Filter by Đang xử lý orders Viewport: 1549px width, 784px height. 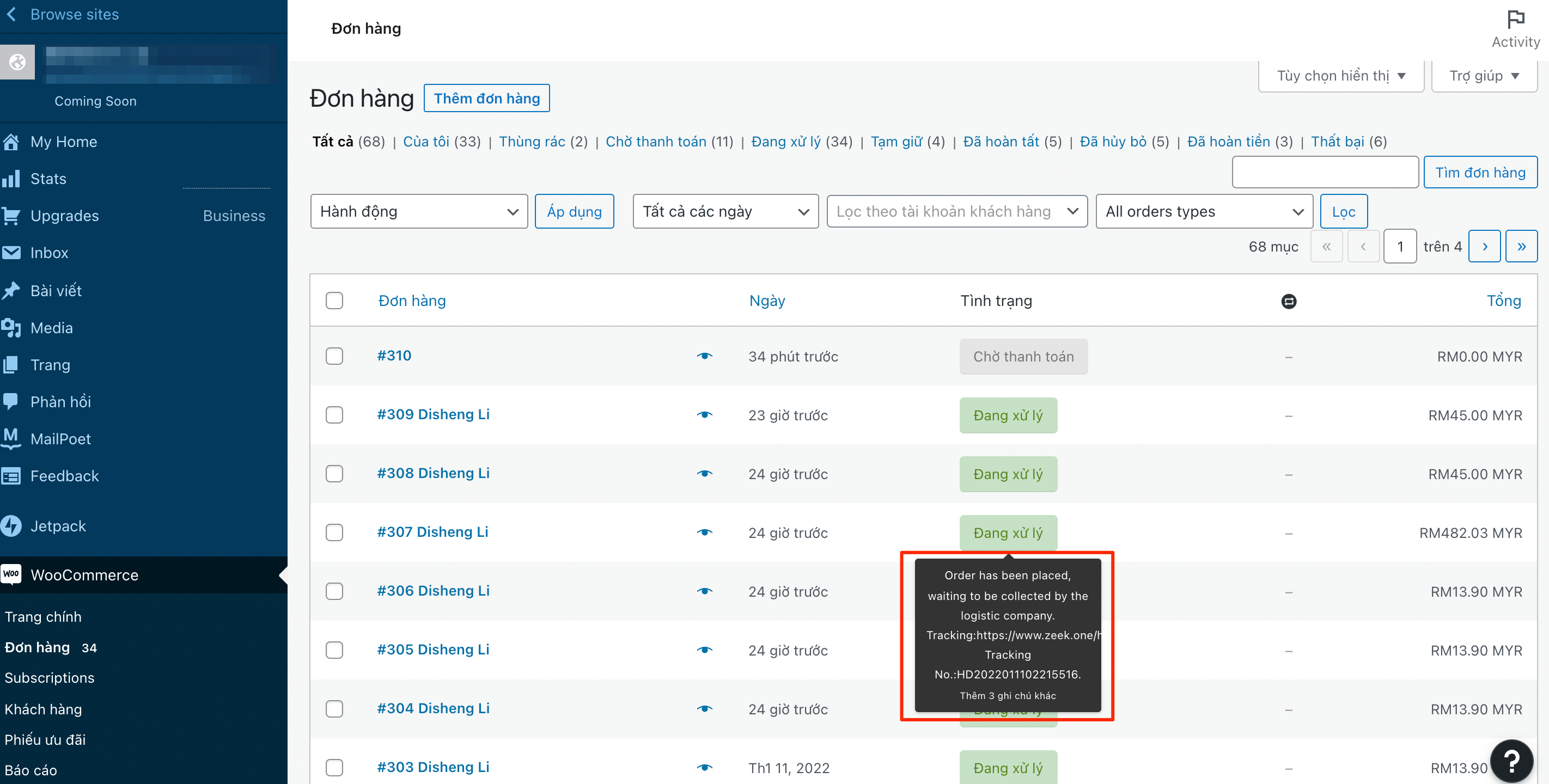(786, 142)
